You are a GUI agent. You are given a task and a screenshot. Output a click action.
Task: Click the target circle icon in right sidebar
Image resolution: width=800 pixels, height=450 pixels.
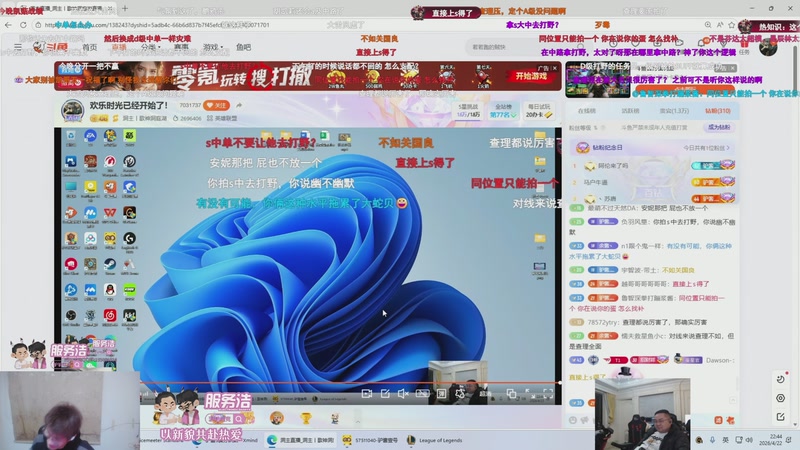780,398
